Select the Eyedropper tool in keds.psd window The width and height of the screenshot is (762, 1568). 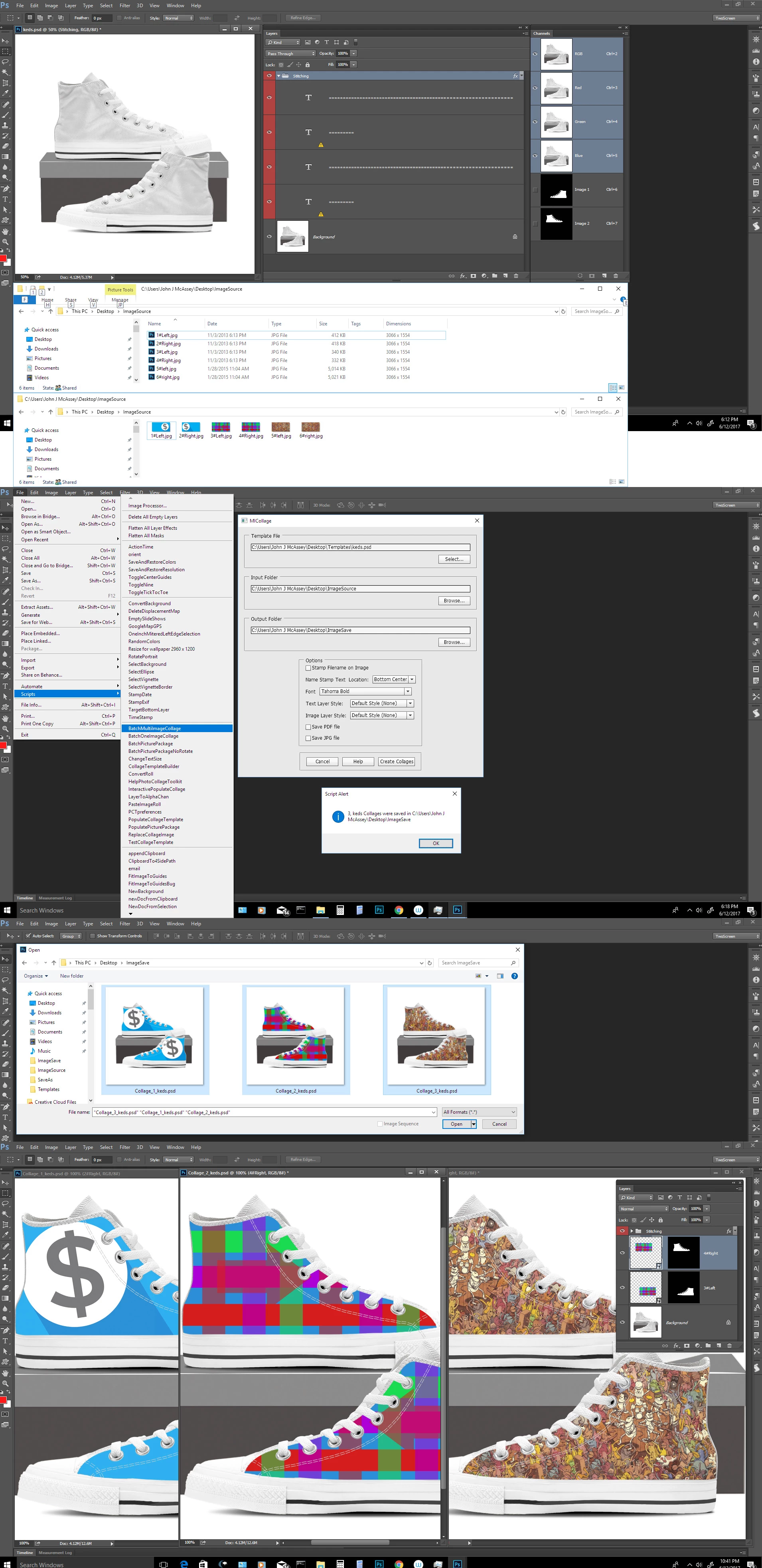[x=6, y=93]
